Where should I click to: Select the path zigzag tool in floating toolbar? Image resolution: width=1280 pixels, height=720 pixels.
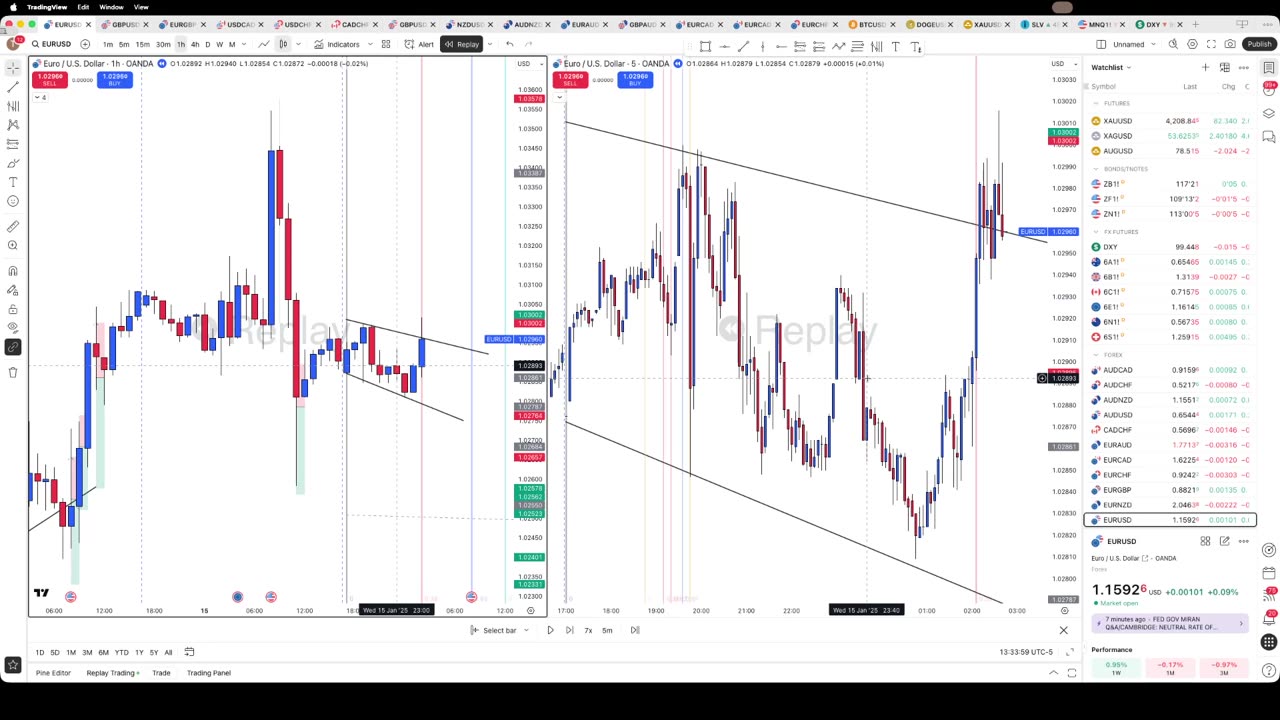pos(838,46)
